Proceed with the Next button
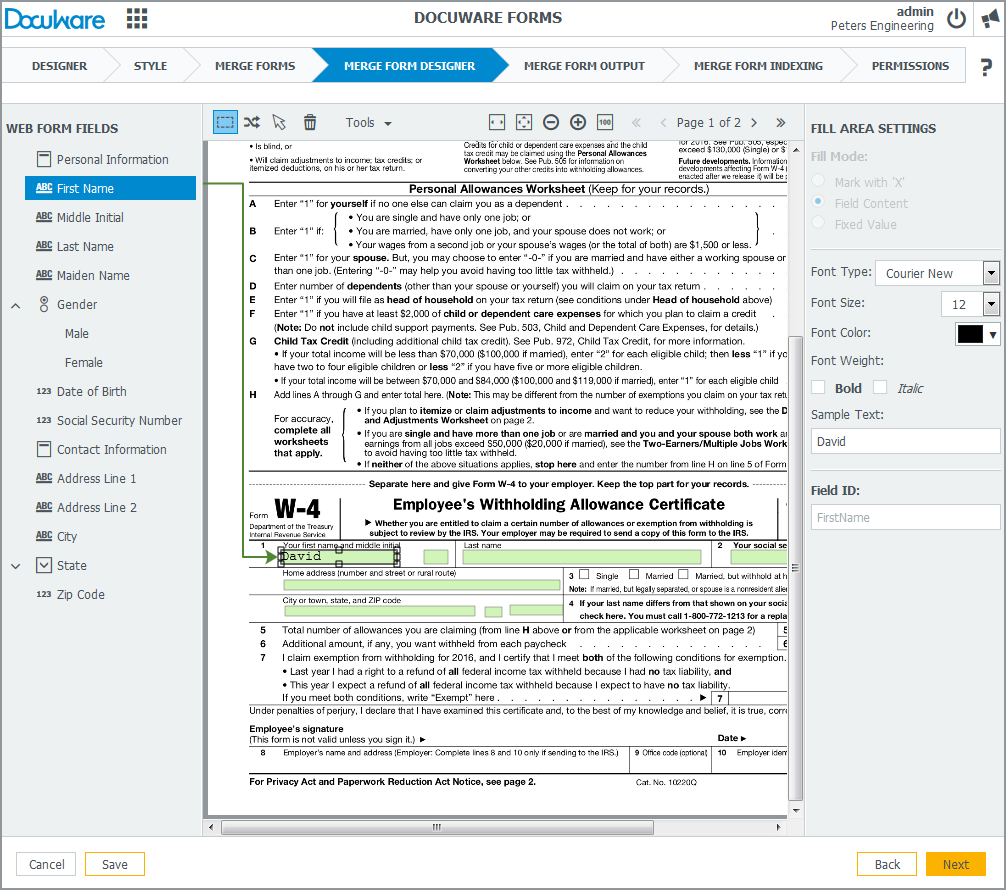 click(956, 863)
